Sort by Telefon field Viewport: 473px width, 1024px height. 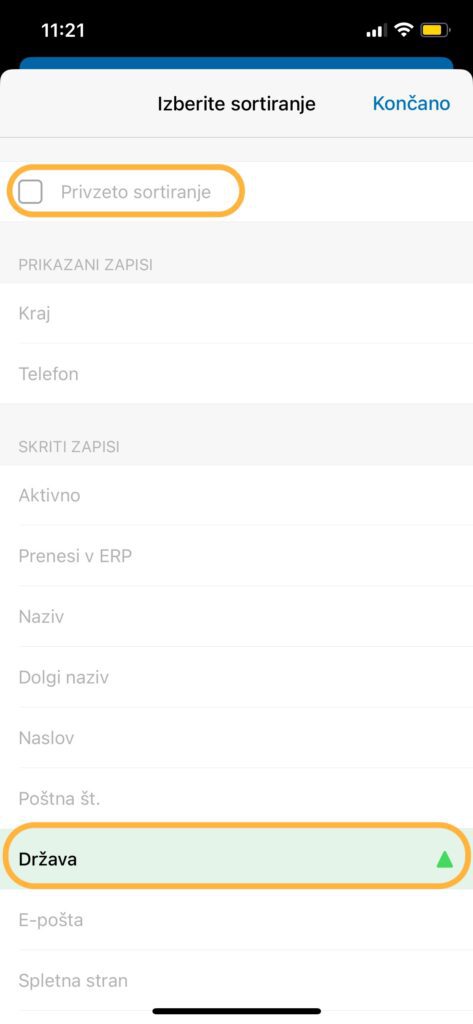tap(236, 374)
